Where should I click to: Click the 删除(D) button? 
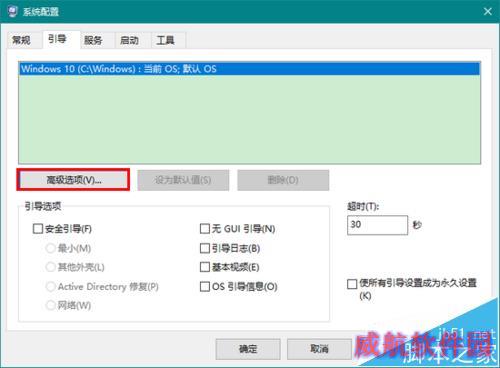coord(283,180)
